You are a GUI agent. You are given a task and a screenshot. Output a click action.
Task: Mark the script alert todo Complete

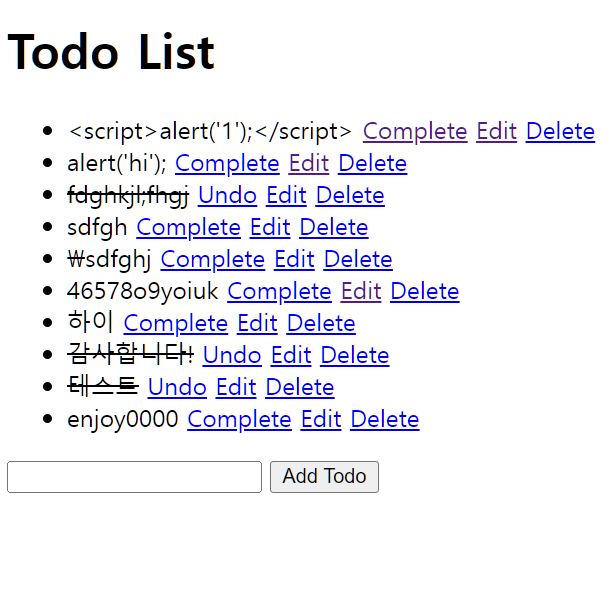pyautogui.click(x=415, y=132)
